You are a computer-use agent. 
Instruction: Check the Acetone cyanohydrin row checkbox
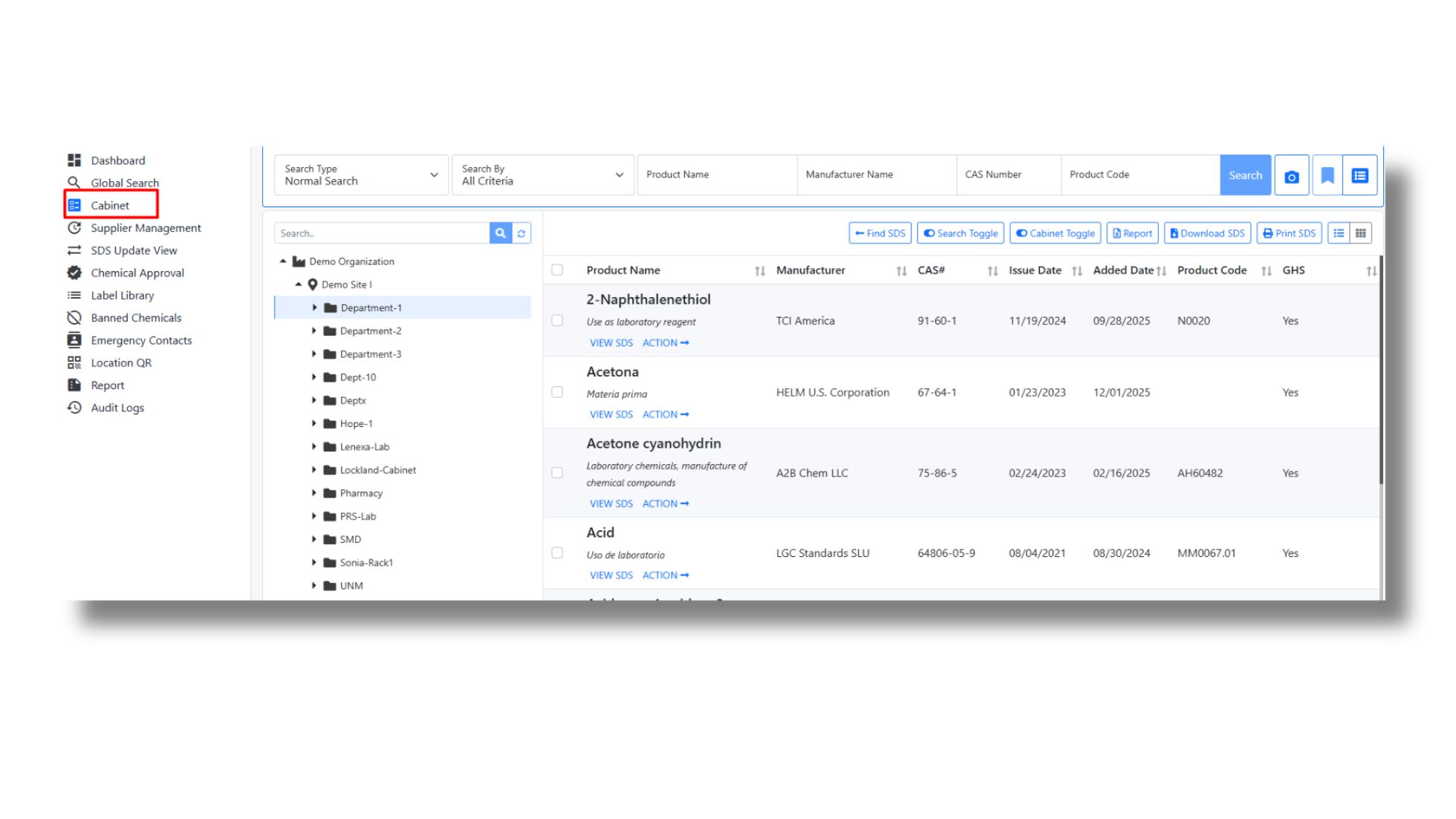[557, 472]
